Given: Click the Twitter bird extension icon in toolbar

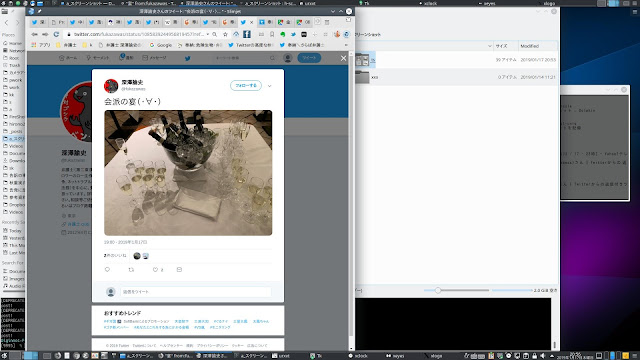Looking at the screenshot, I should (x=293, y=34).
